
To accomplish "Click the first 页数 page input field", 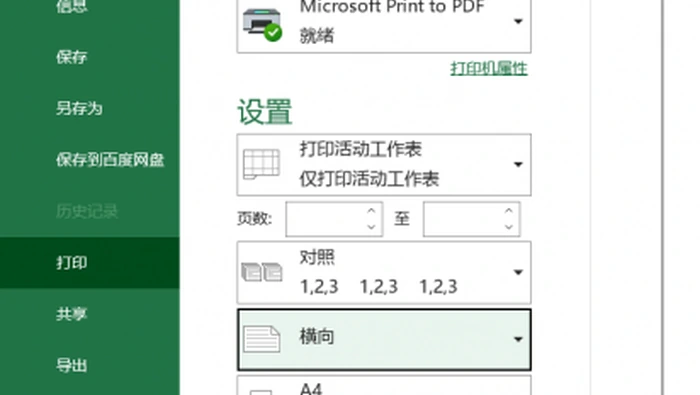I will pyautogui.click(x=334, y=219).
